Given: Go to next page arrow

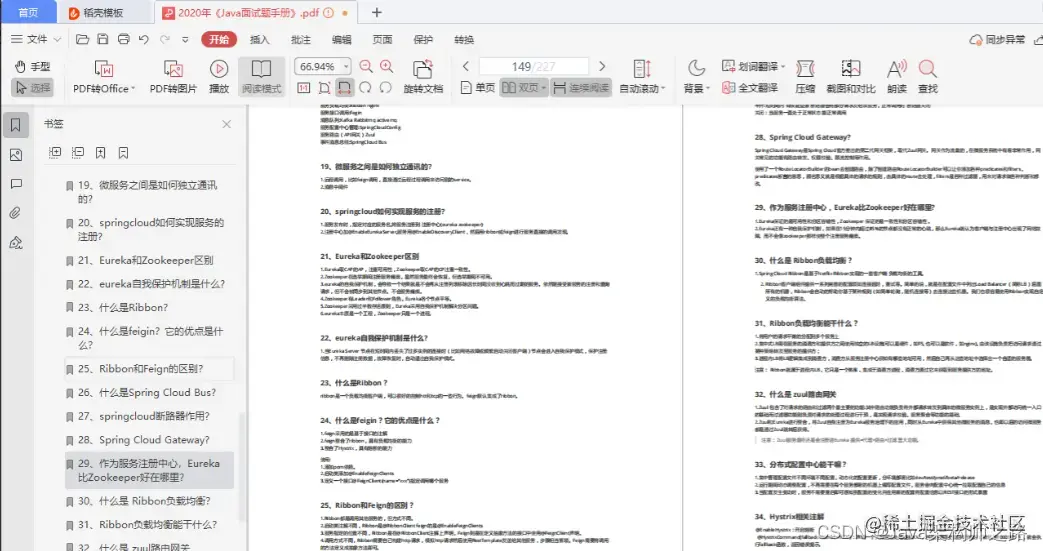Looking at the screenshot, I should (602, 67).
